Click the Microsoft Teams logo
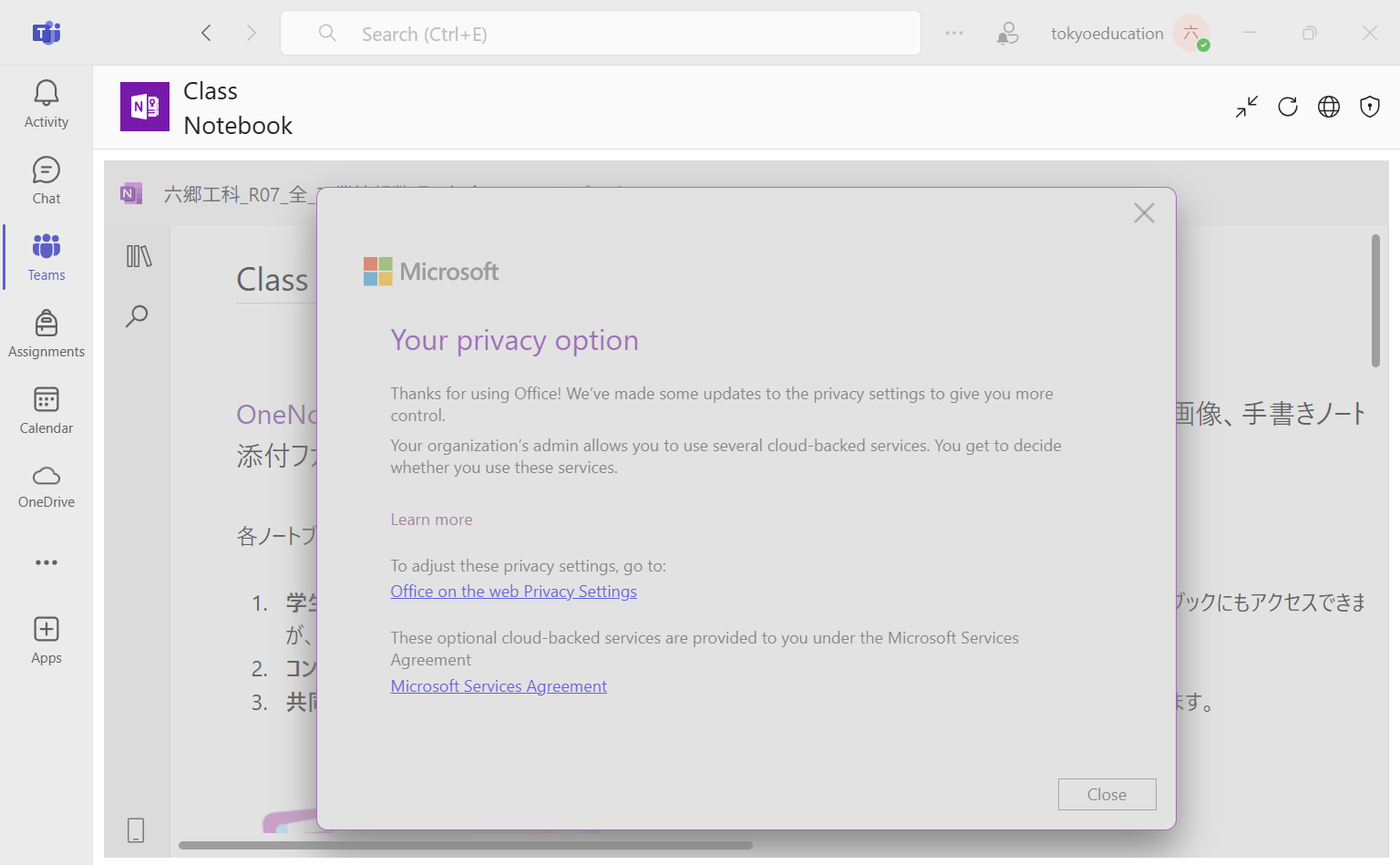The width and height of the screenshot is (1400, 865). coord(46,34)
